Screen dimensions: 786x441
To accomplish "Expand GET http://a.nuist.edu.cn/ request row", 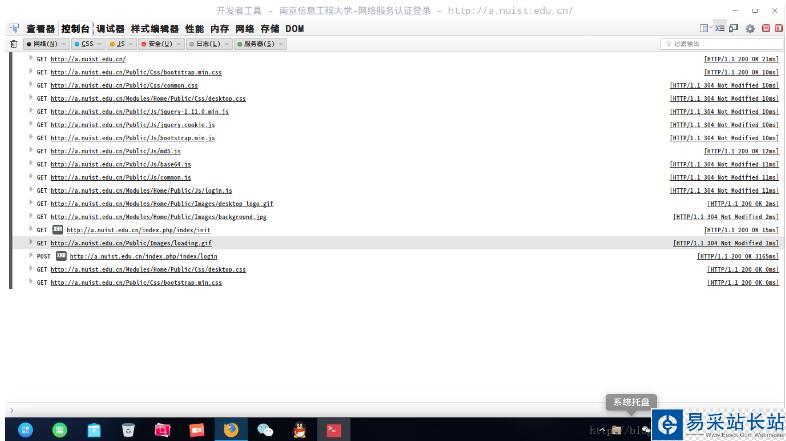I will [31, 58].
